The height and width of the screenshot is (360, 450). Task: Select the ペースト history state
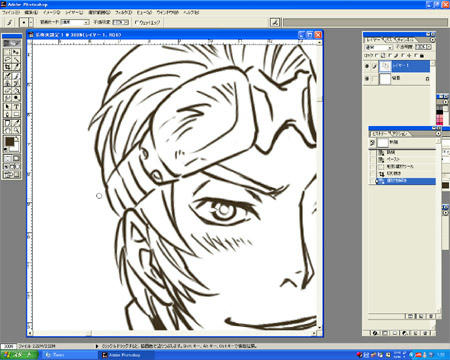[406, 159]
